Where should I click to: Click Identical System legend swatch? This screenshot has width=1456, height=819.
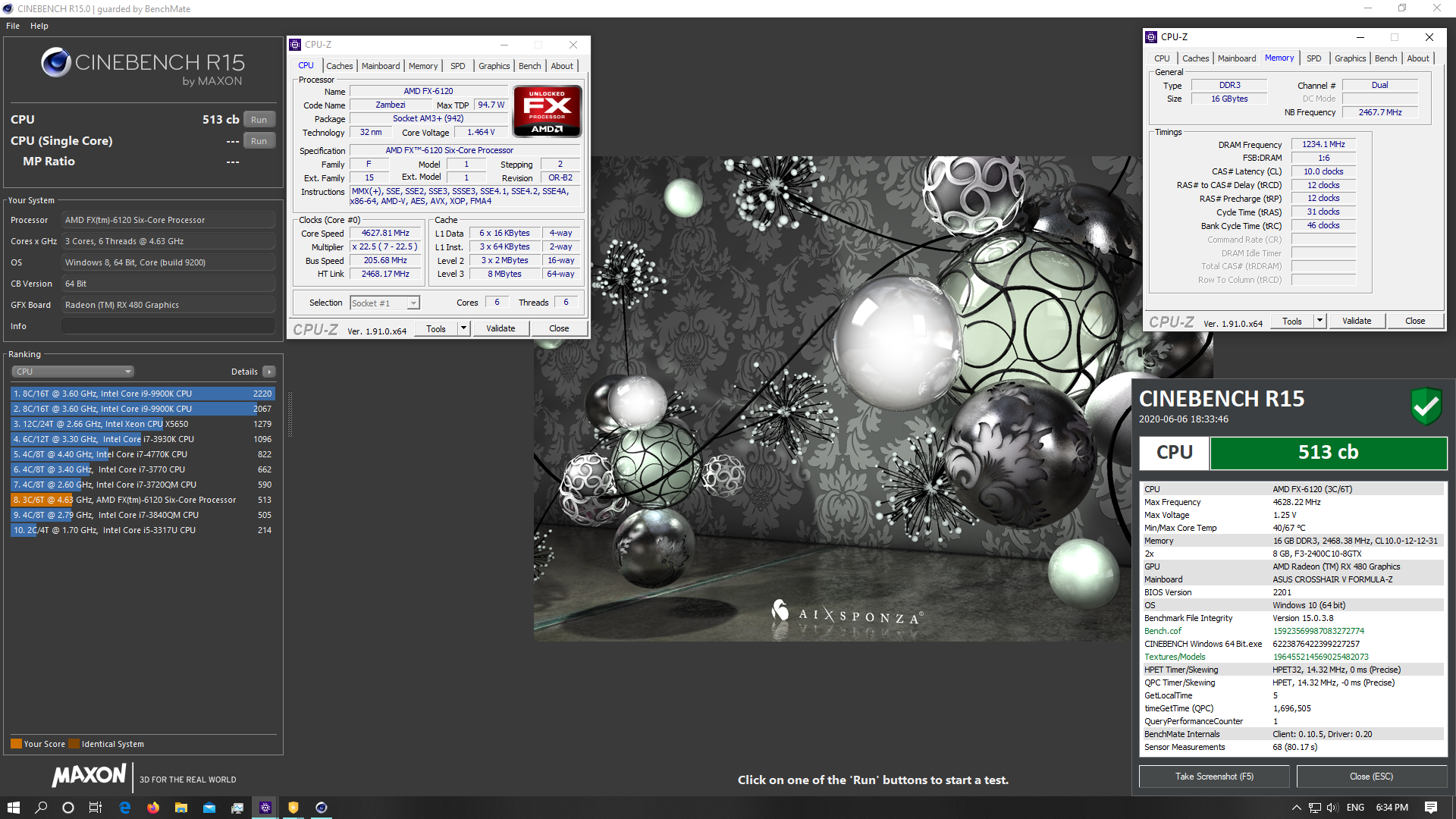tap(74, 744)
